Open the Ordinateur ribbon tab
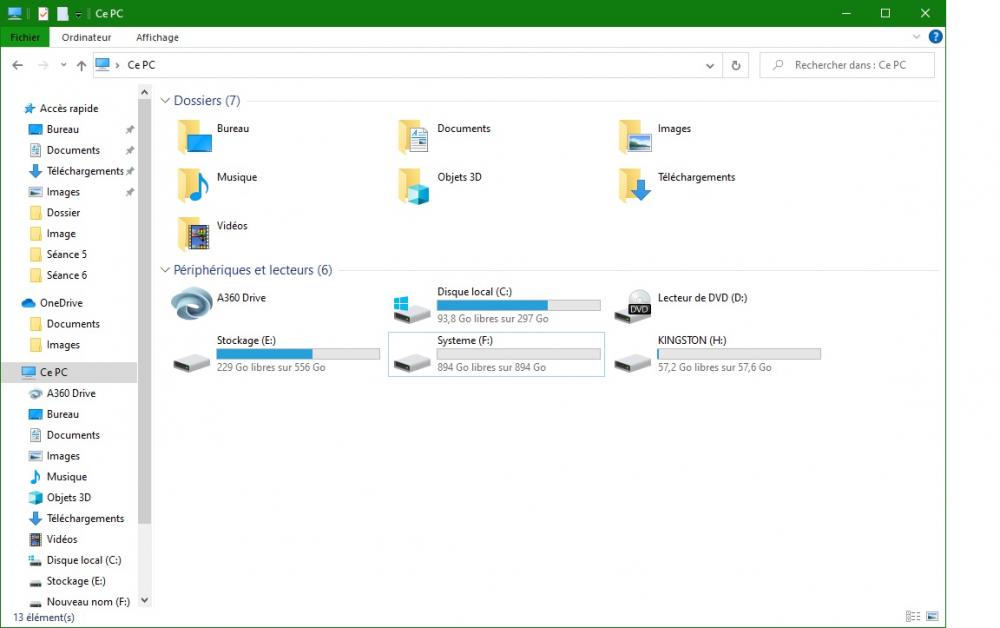Viewport: 1000px width, 628px height. point(86,38)
